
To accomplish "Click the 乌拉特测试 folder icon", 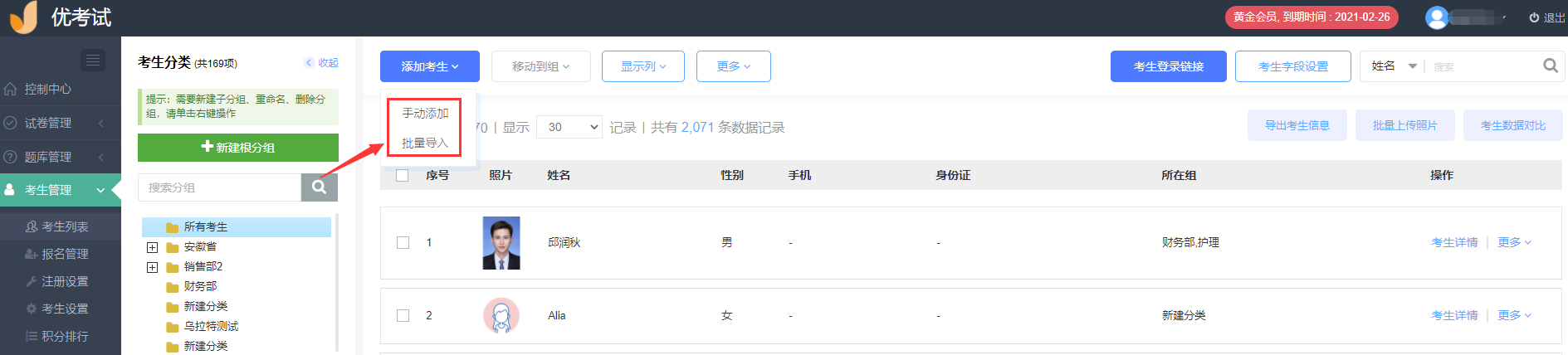I will [173, 327].
